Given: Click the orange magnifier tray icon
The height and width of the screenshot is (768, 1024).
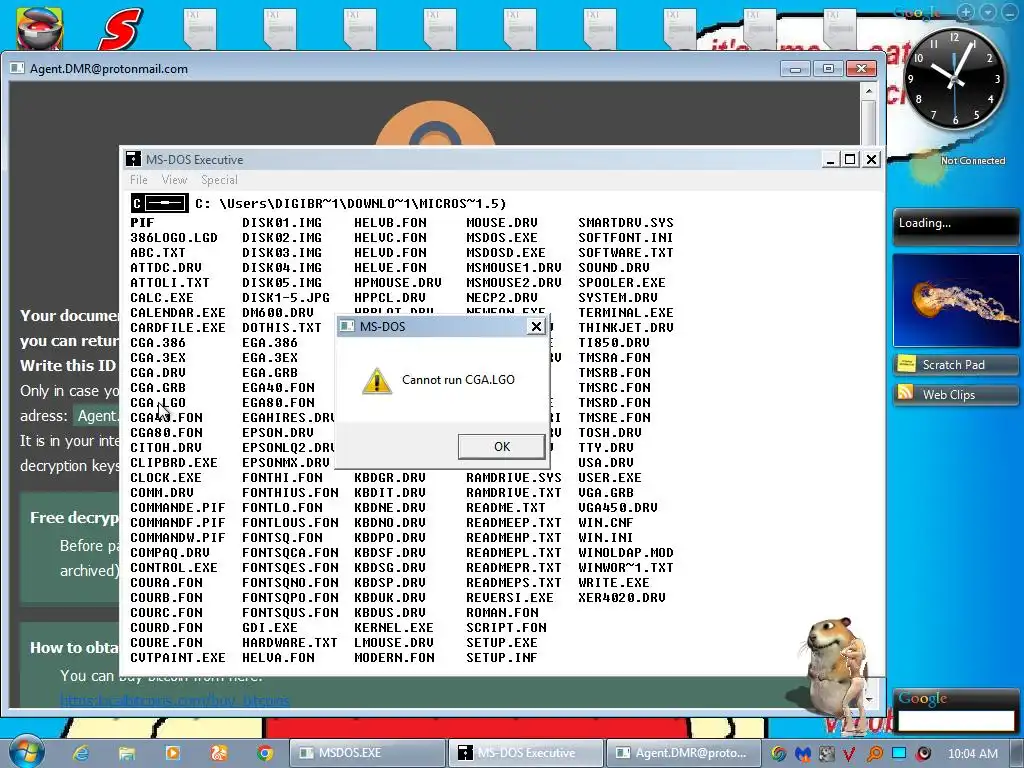Looking at the screenshot, I should 874,754.
